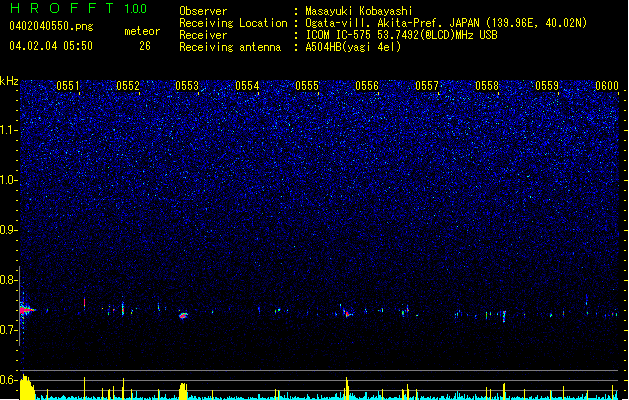Click observer name Masayuki Kobayashi
The image size is (629, 400).
(359, 11)
